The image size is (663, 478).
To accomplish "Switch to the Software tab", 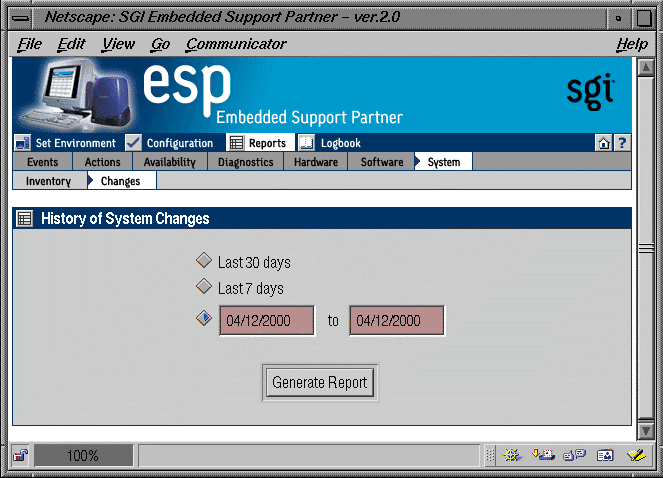I will 382,162.
